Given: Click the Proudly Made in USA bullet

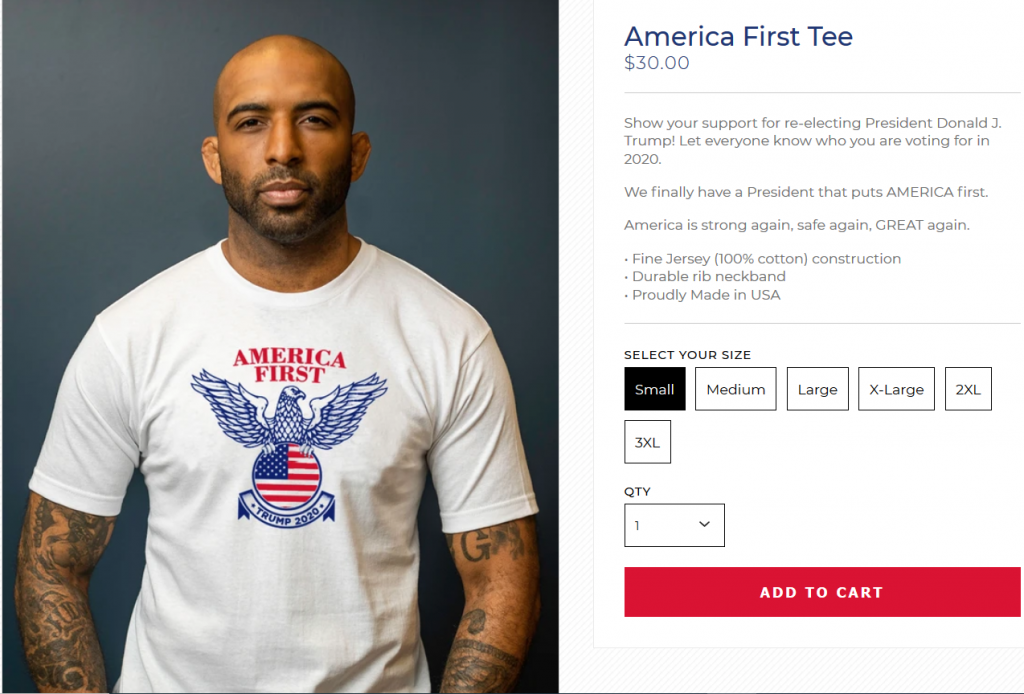Looking at the screenshot, I should coord(703,295).
